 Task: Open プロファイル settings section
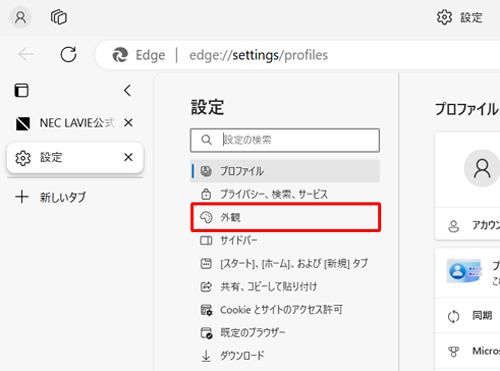coord(285,171)
